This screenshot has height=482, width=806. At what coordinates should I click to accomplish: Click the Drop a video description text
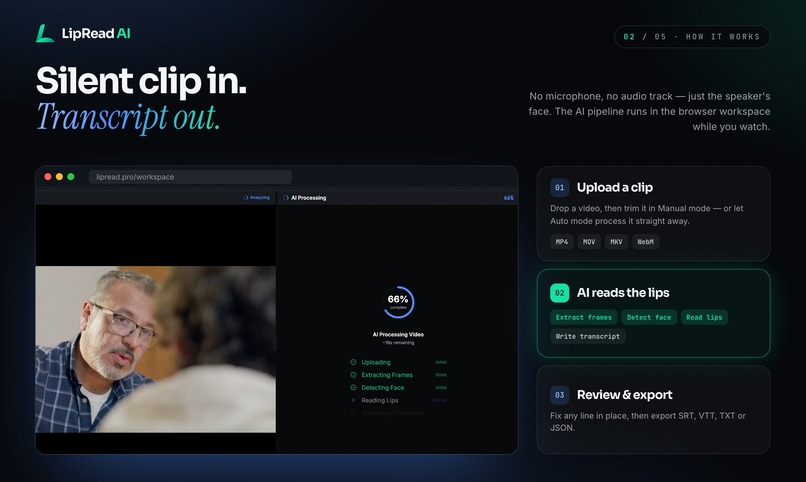point(647,215)
